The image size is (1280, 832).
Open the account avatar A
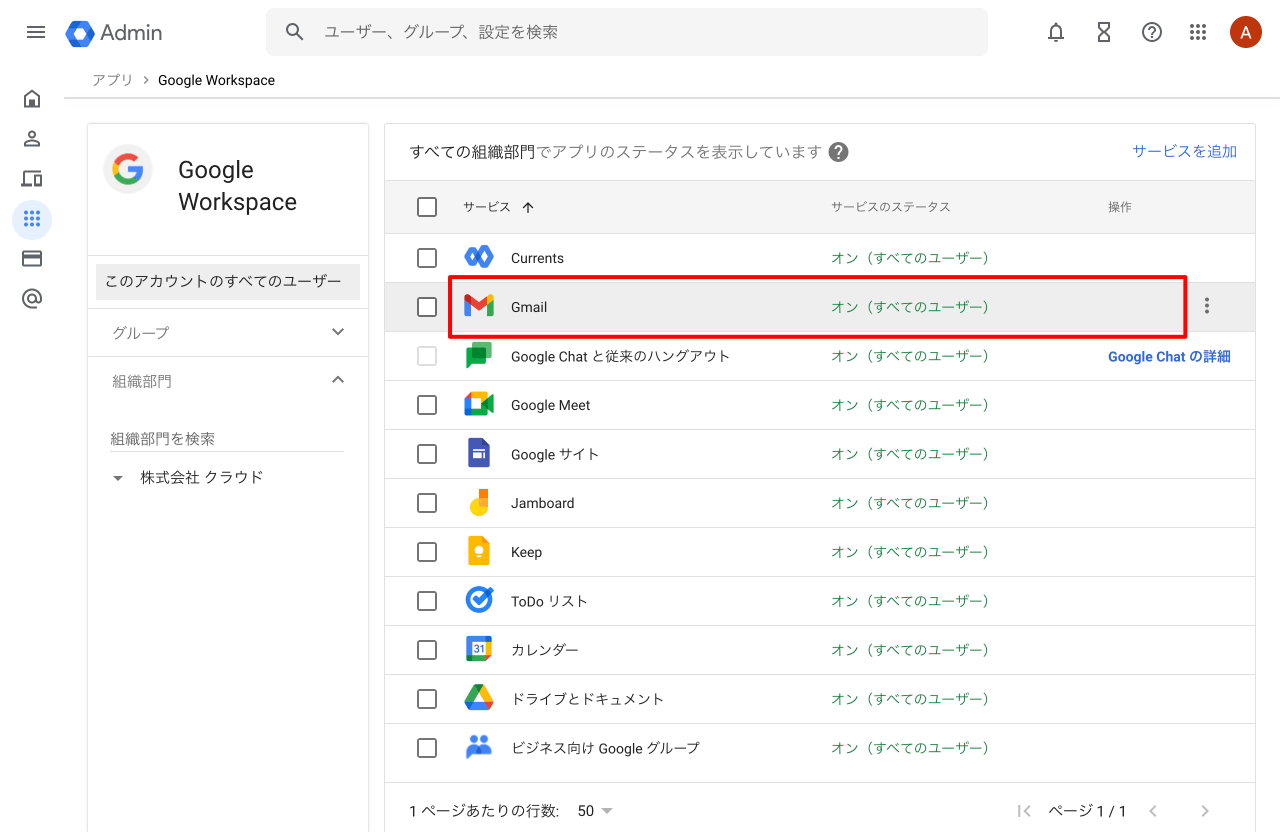[x=1246, y=32]
